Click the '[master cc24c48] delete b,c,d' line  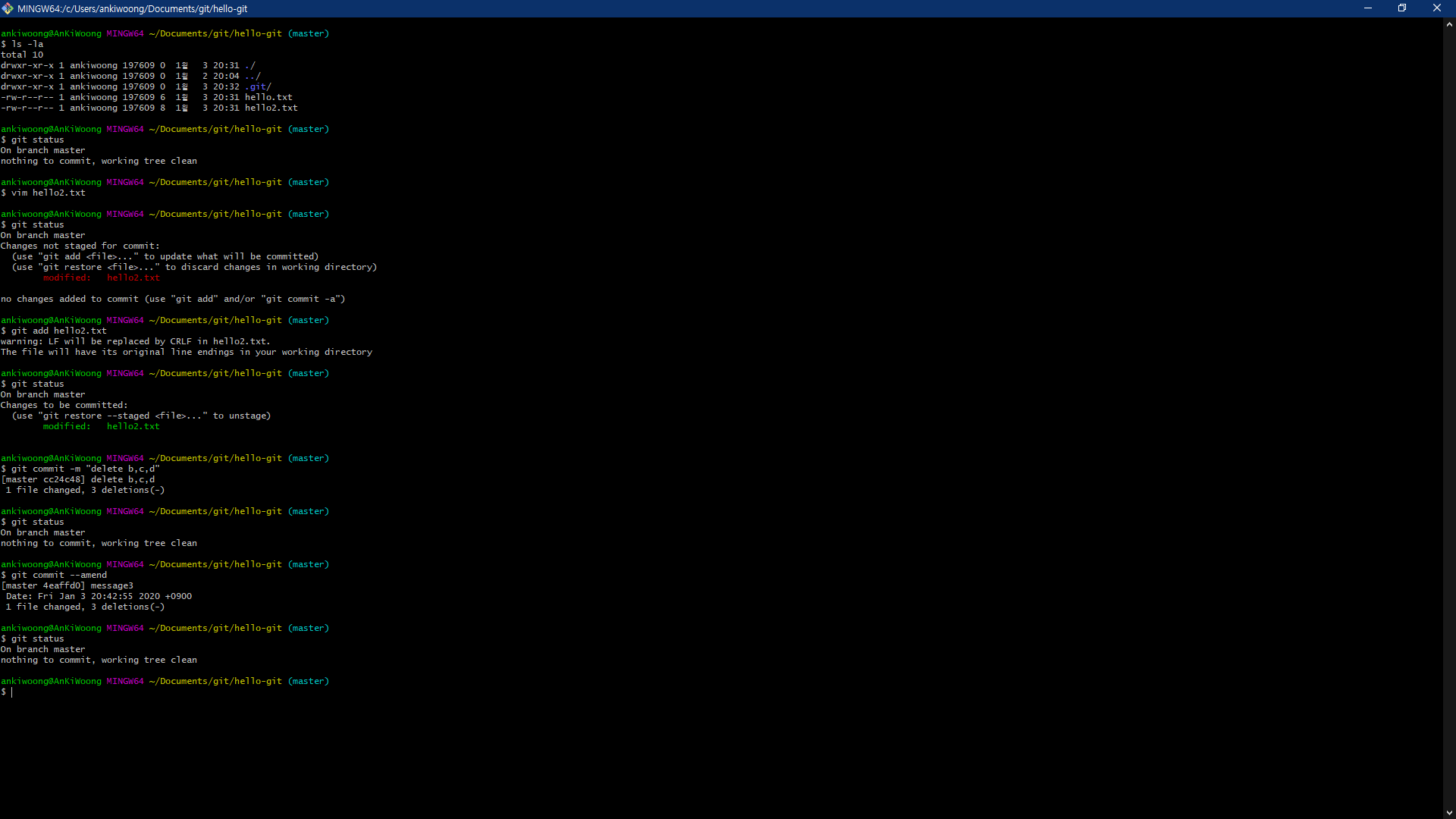point(78,480)
